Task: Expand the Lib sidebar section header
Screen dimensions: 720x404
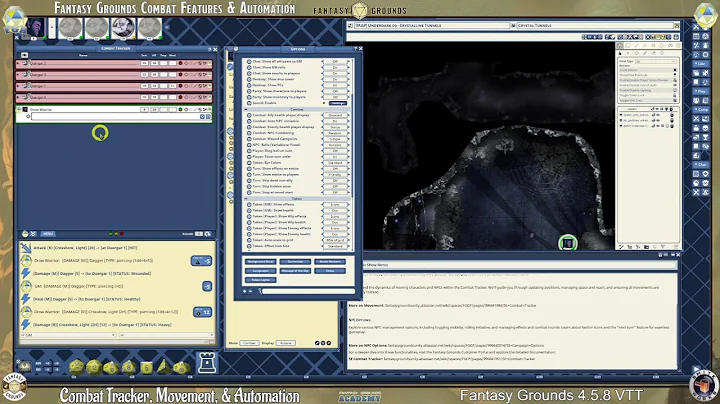Action: 701,64
